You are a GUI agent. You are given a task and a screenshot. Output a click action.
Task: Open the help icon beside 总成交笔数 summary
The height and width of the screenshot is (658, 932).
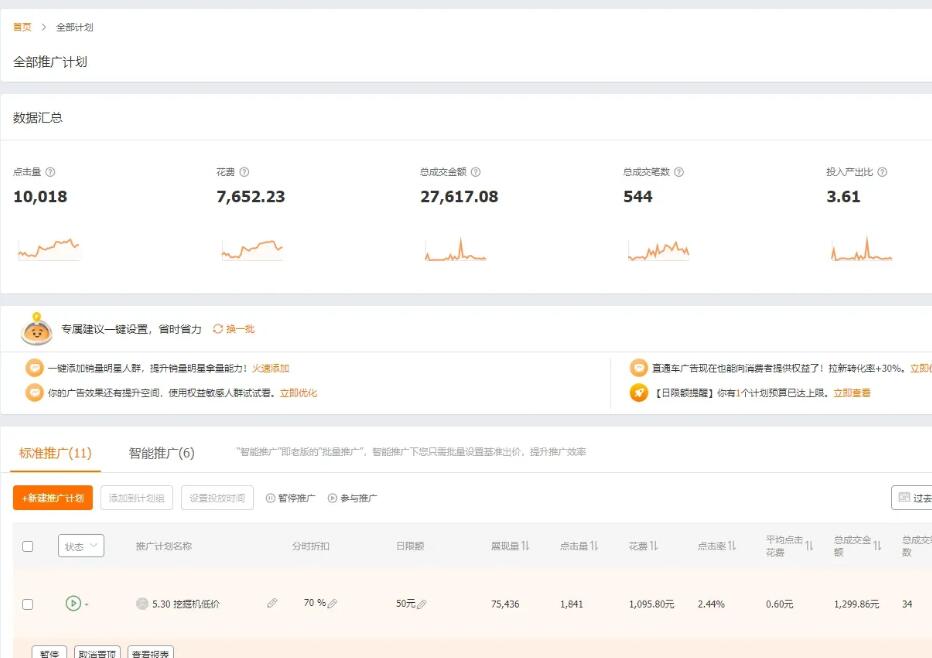(679, 172)
